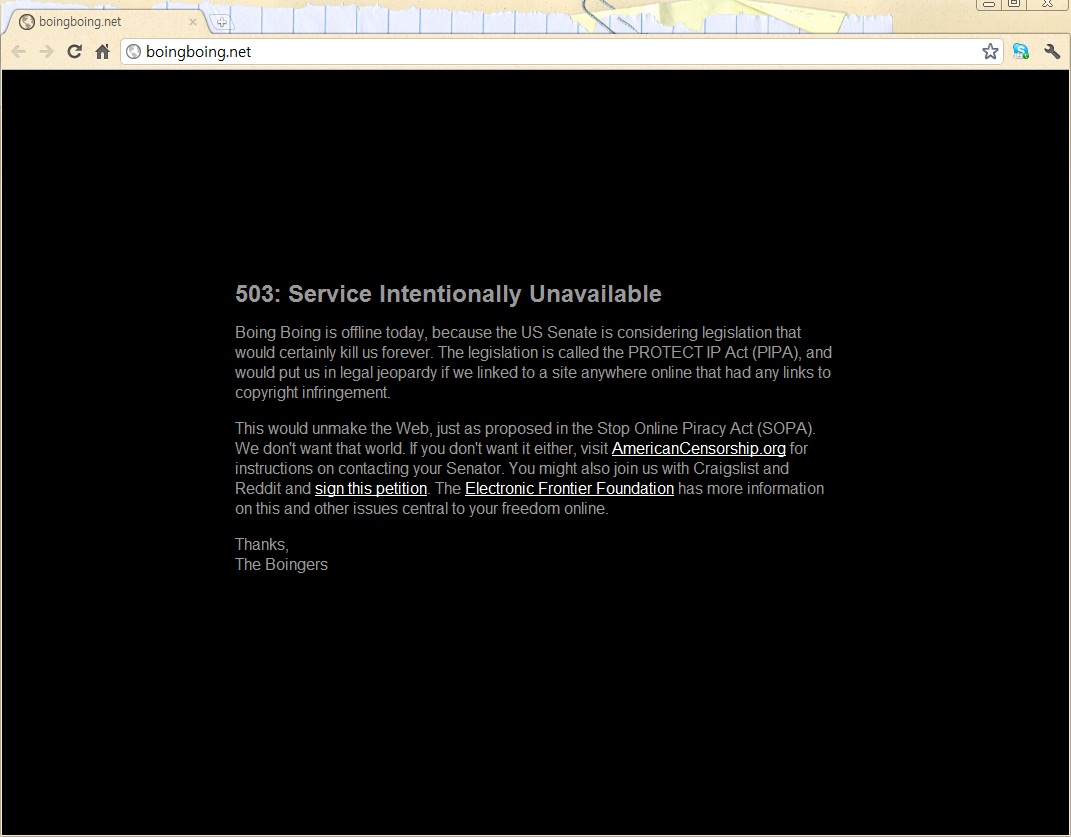
Task: Click the Skype extension icon
Action: [x=1020, y=52]
